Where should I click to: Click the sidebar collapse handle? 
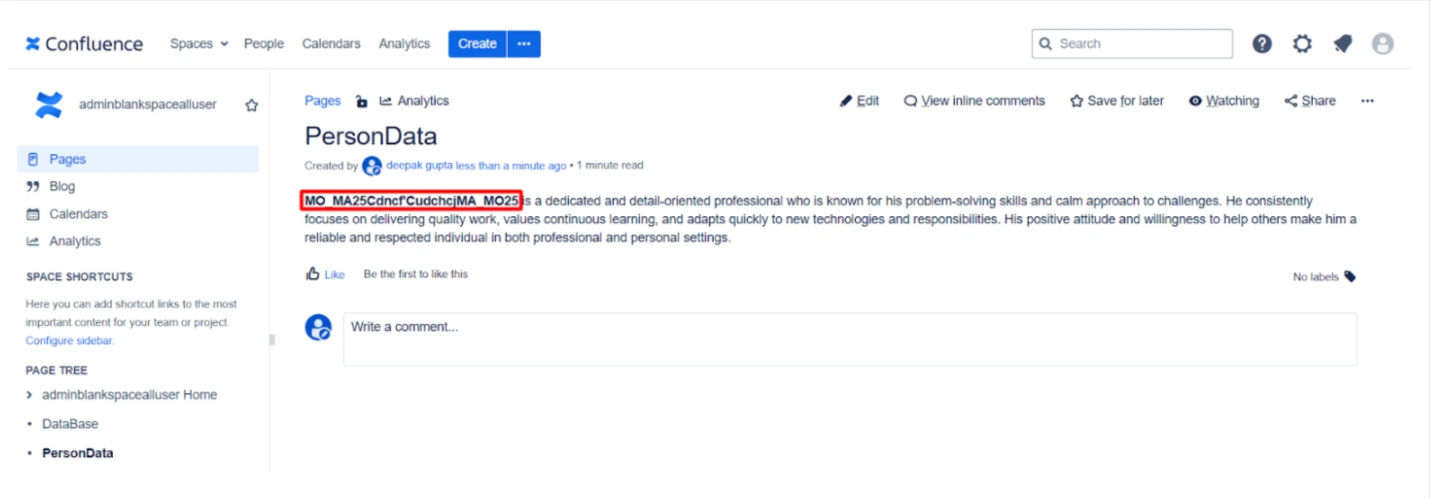pos(272,340)
